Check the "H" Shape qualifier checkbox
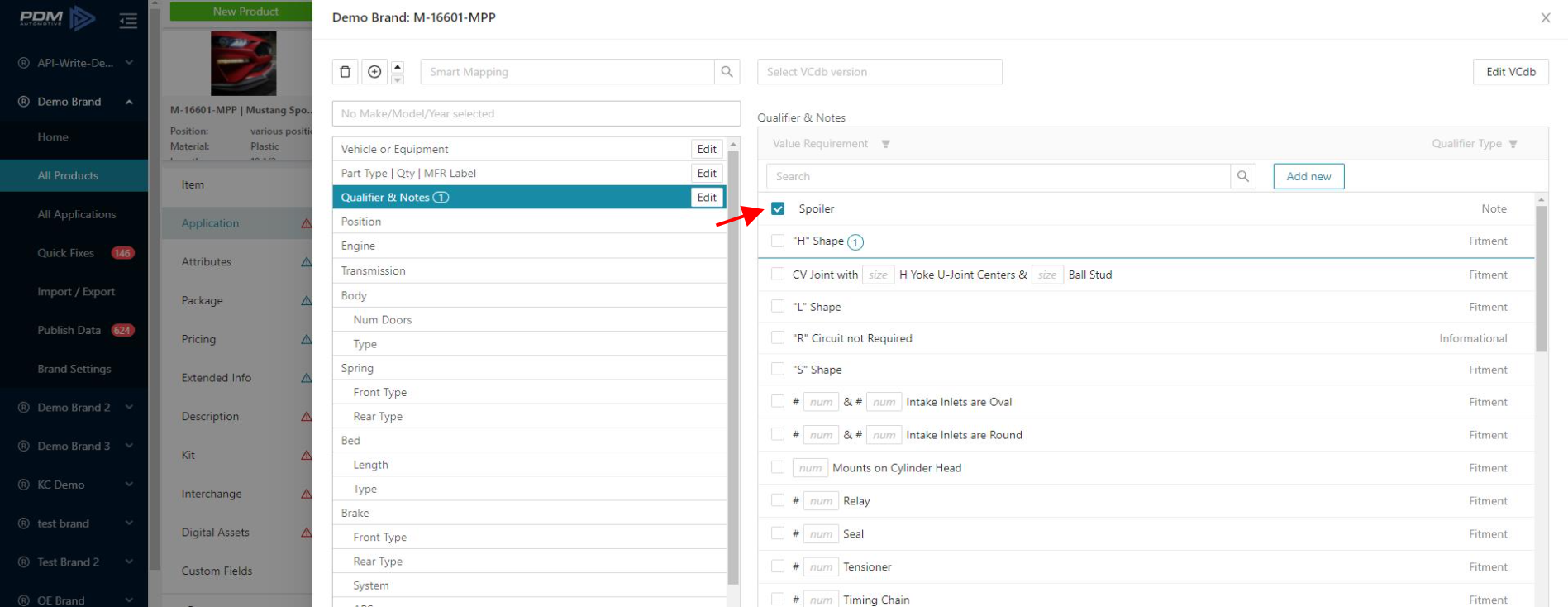Viewport: 1568px width, 607px height. click(x=778, y=241)
